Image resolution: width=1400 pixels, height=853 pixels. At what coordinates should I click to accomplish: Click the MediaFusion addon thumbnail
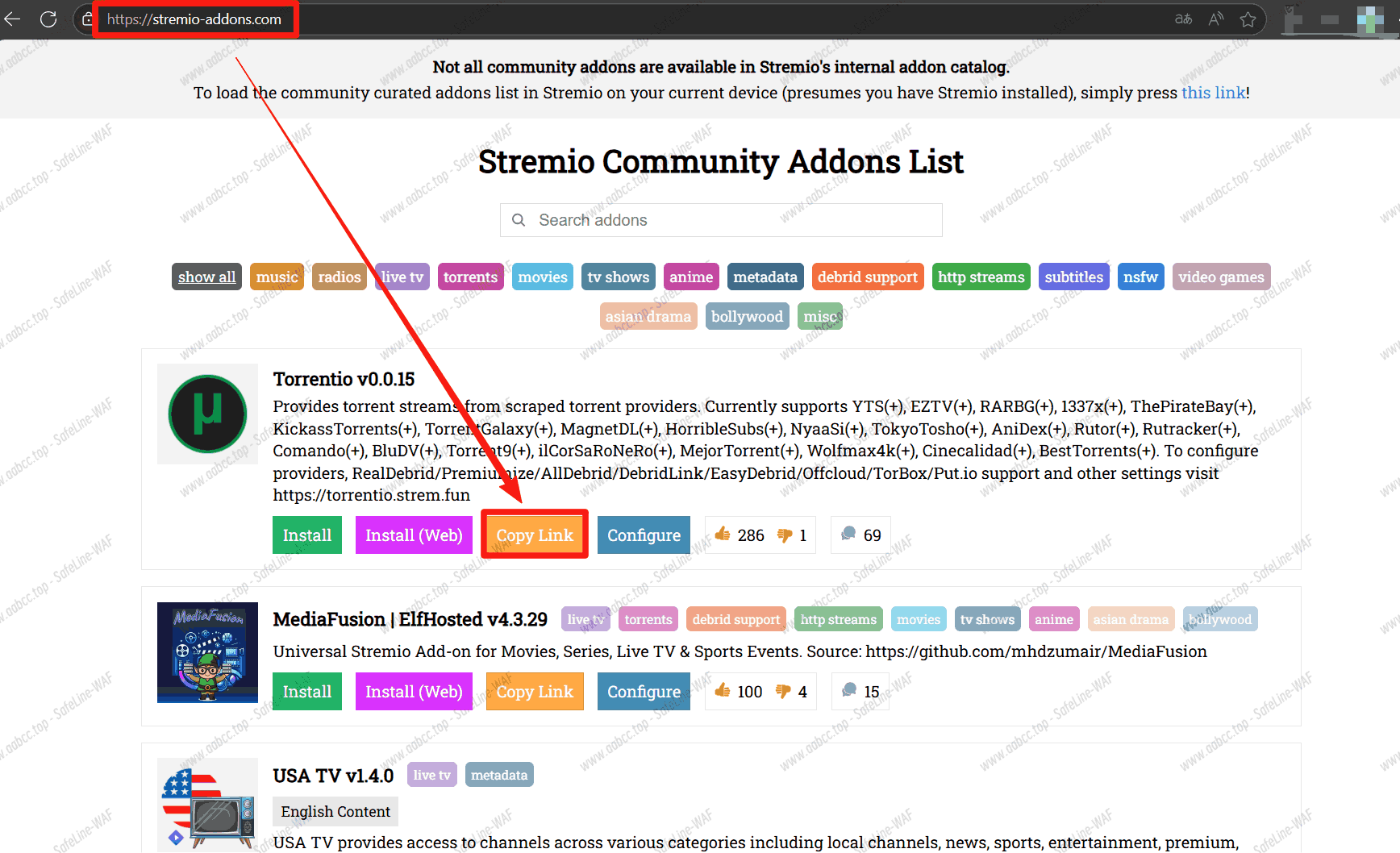click(207, 652)
